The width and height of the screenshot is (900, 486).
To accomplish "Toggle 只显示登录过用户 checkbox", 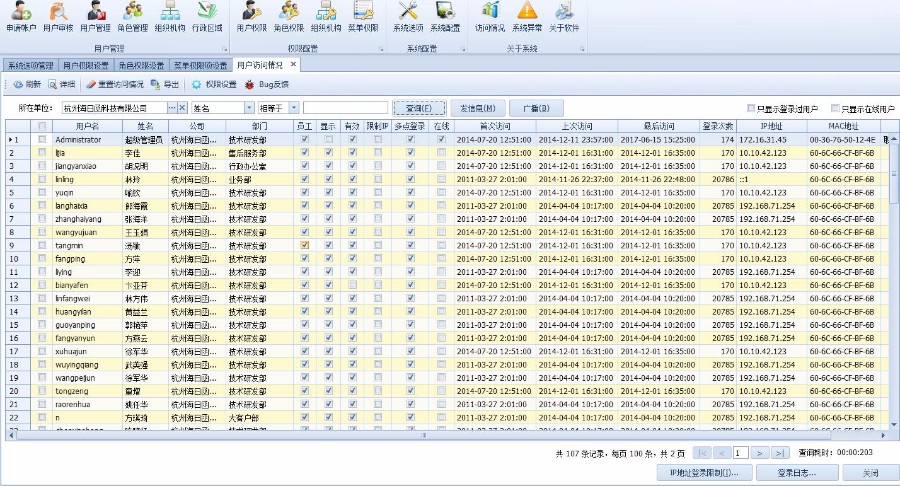I will [x=751, y=108].
